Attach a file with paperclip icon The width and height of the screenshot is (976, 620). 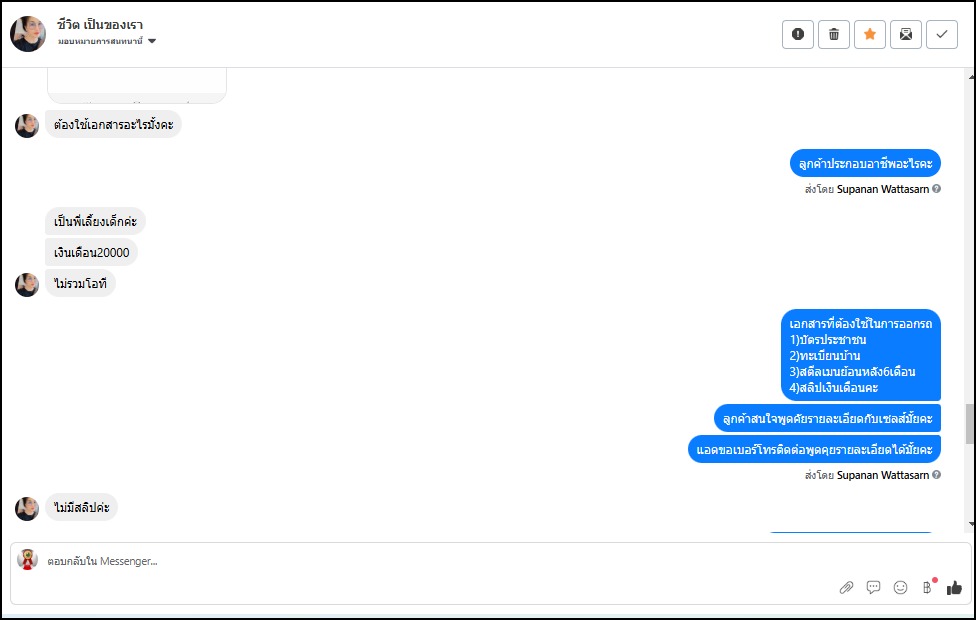(846, 587)
